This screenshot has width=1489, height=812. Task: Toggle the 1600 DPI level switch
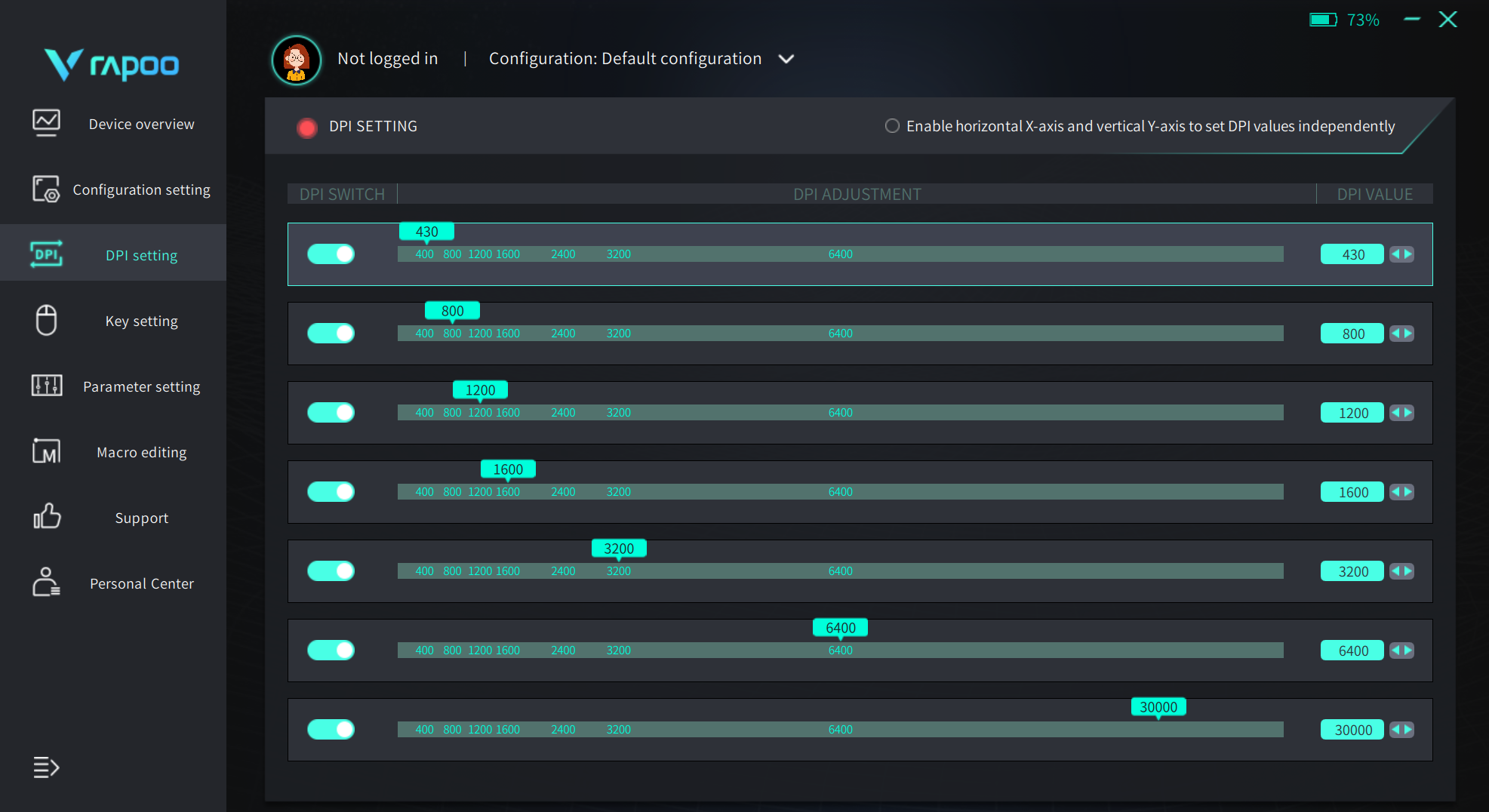coord(331,492)
